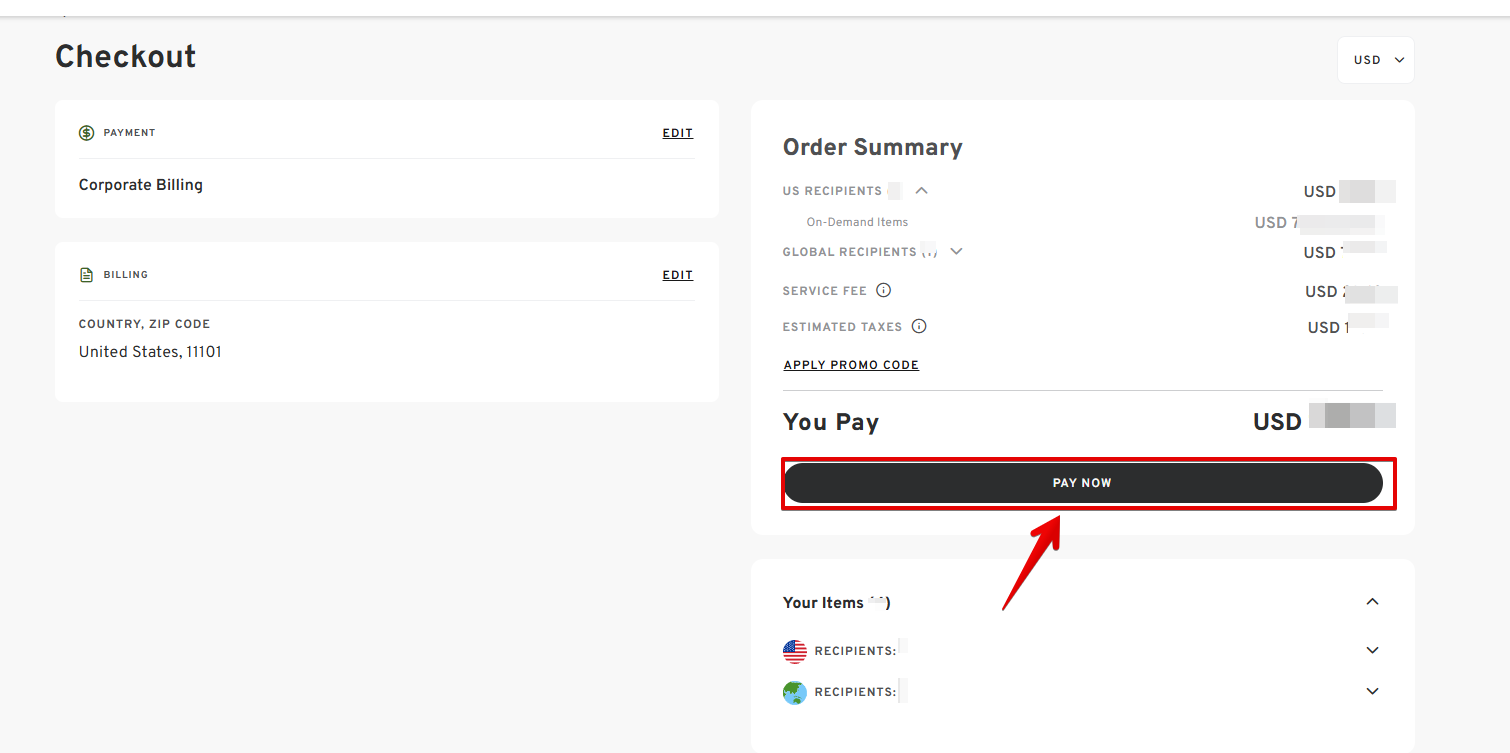
Task: Open the USD currency dropdown
Action: (x=1376, y=60)
